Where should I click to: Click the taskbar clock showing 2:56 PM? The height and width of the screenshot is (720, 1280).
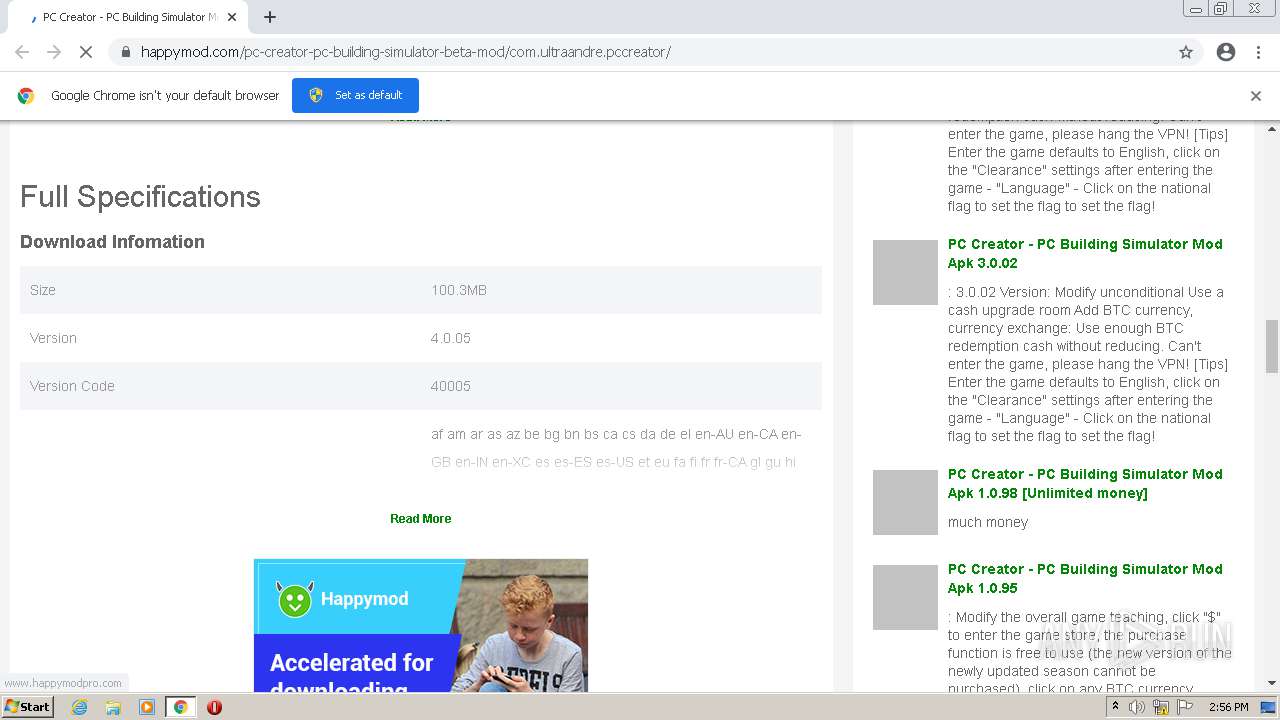[x=1228, y=707]
